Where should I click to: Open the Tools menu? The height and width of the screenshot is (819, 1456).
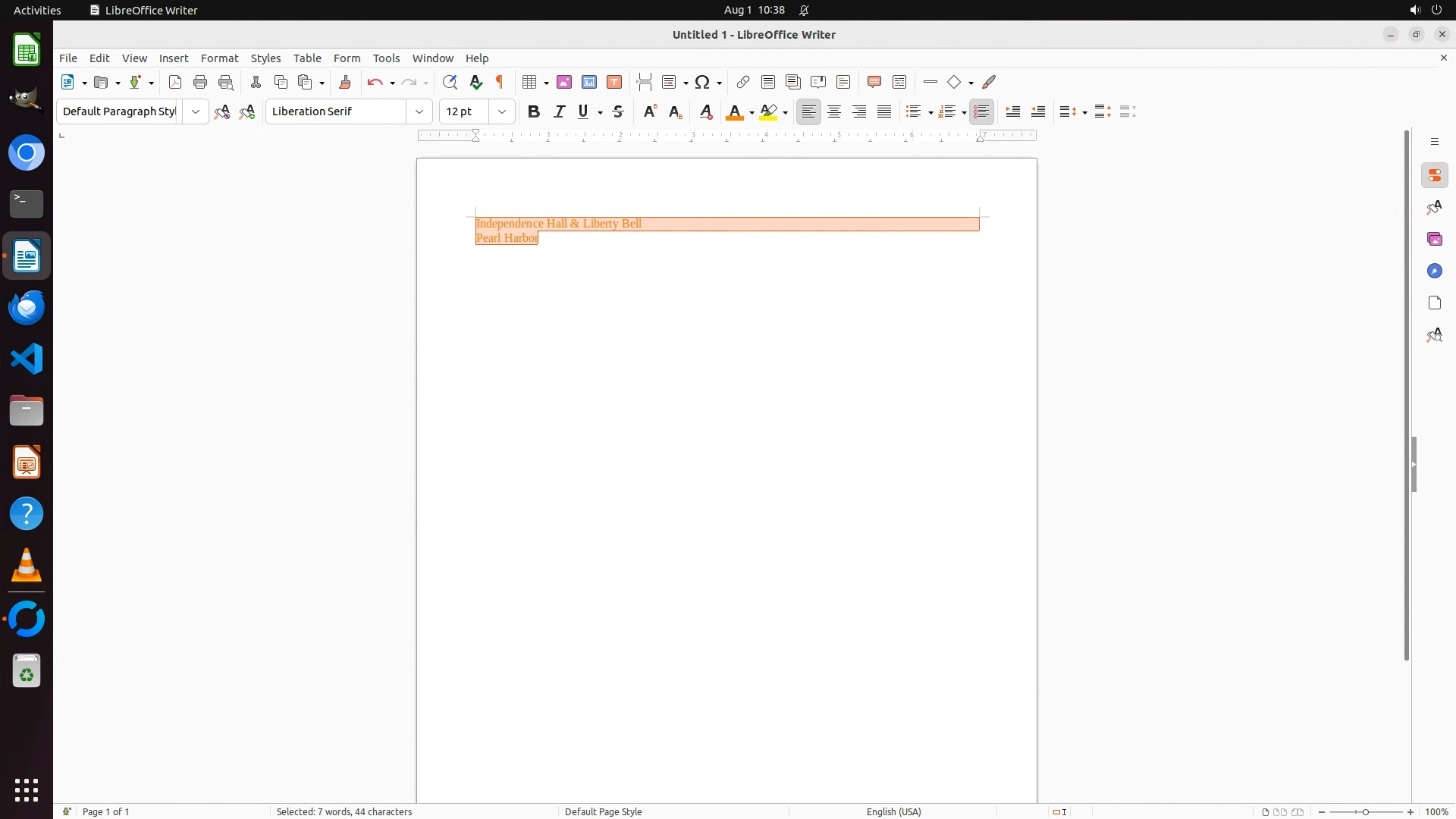[386, 58]
